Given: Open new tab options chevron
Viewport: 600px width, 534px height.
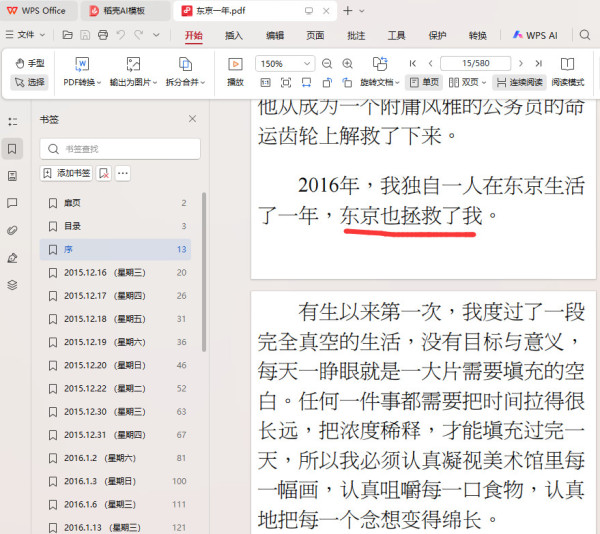Looking at the screenshot, I should click(x=362, y=11).
